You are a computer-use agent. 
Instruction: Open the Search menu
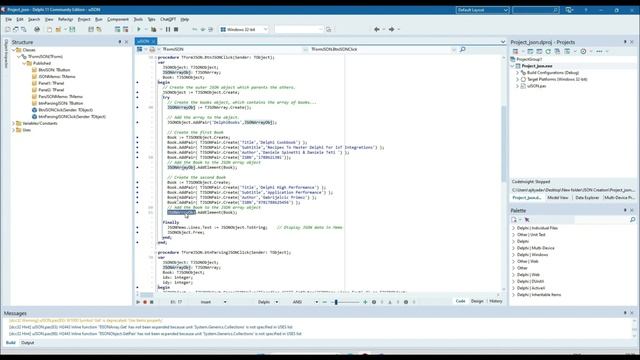coord(34,19)
